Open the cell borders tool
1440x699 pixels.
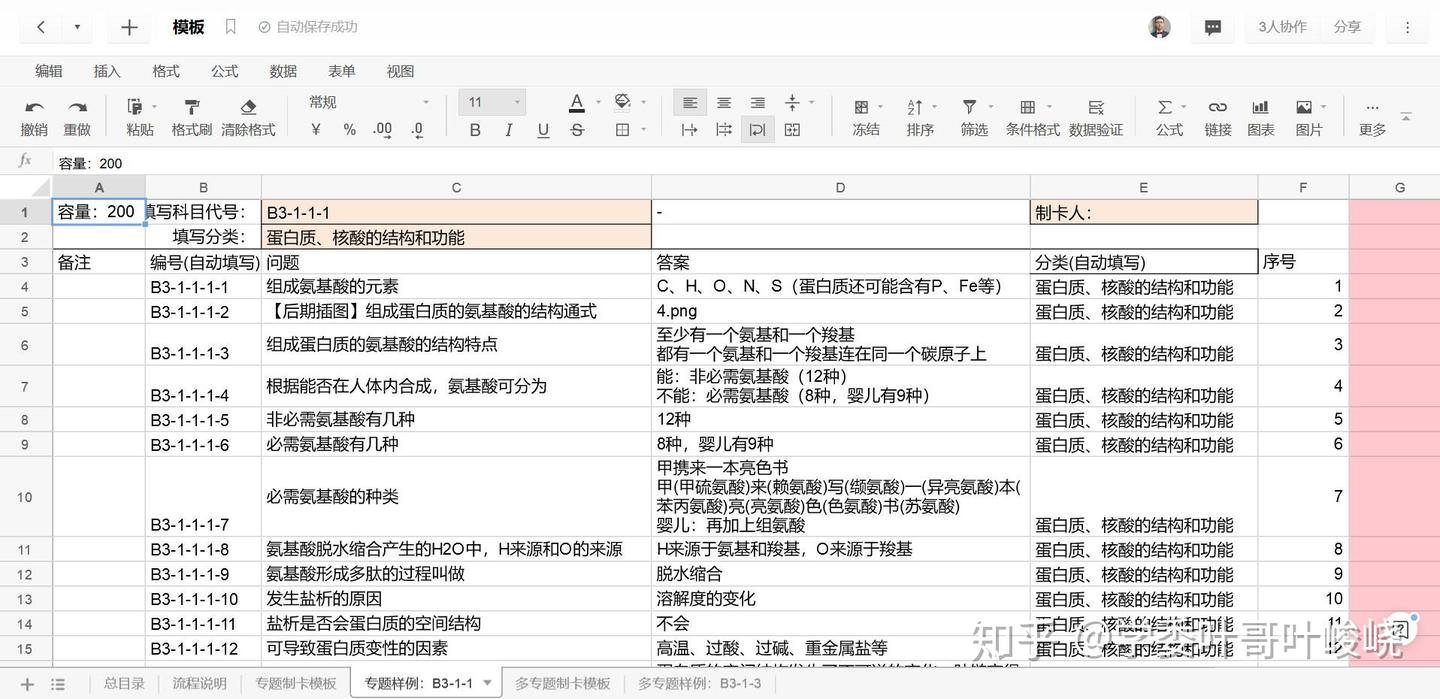(x=622, y=130)
